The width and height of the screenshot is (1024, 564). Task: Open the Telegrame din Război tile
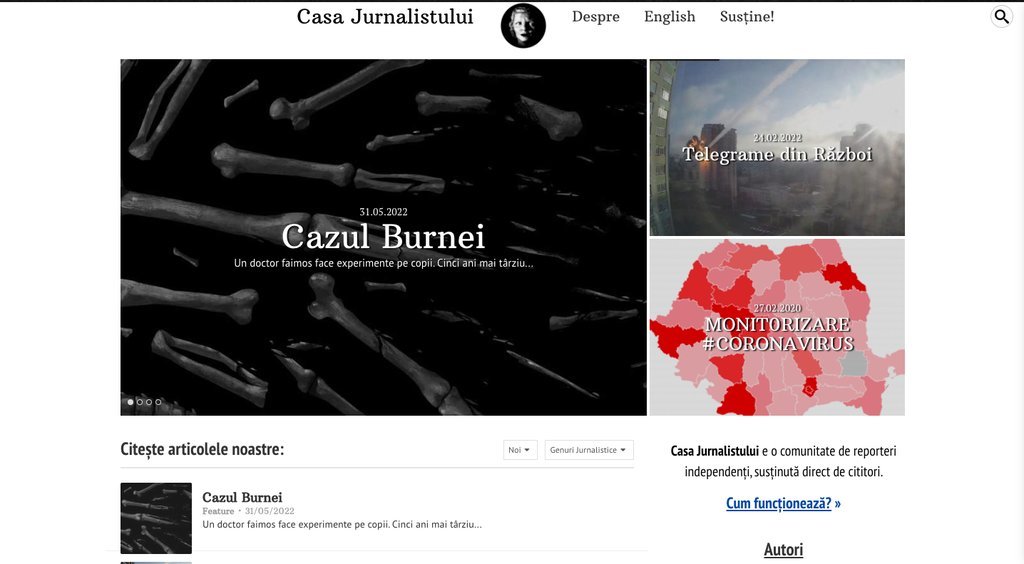click(x=777, y=148)
